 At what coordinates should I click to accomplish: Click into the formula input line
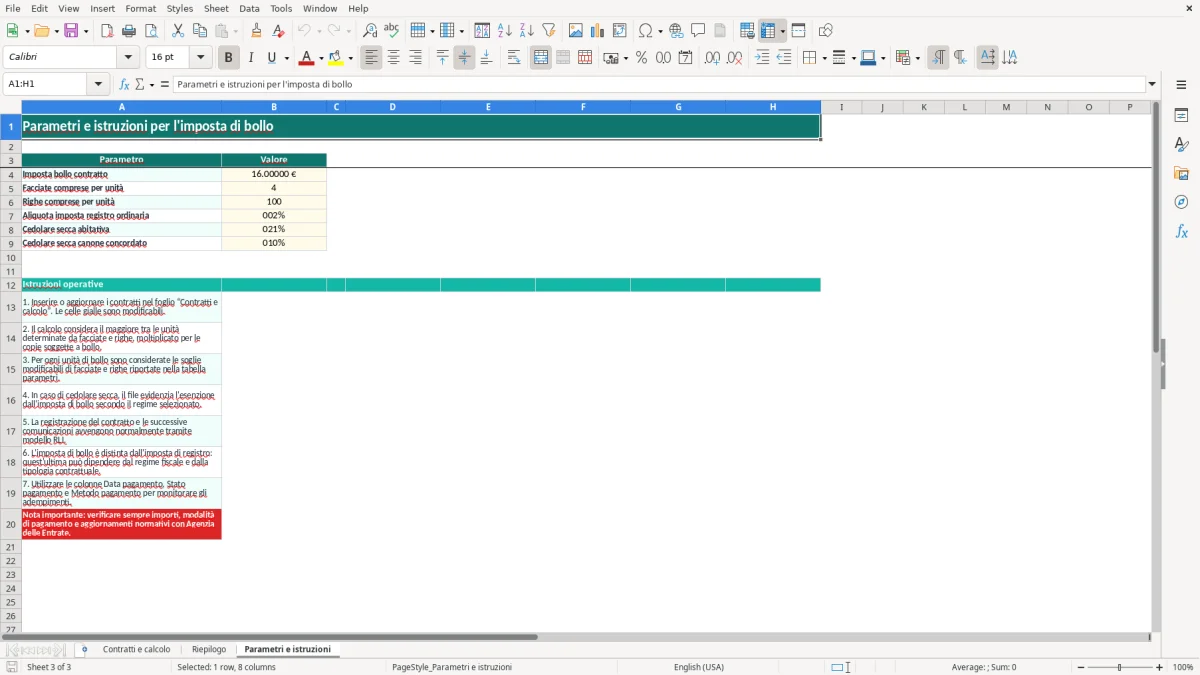click(x=659, y=84)
